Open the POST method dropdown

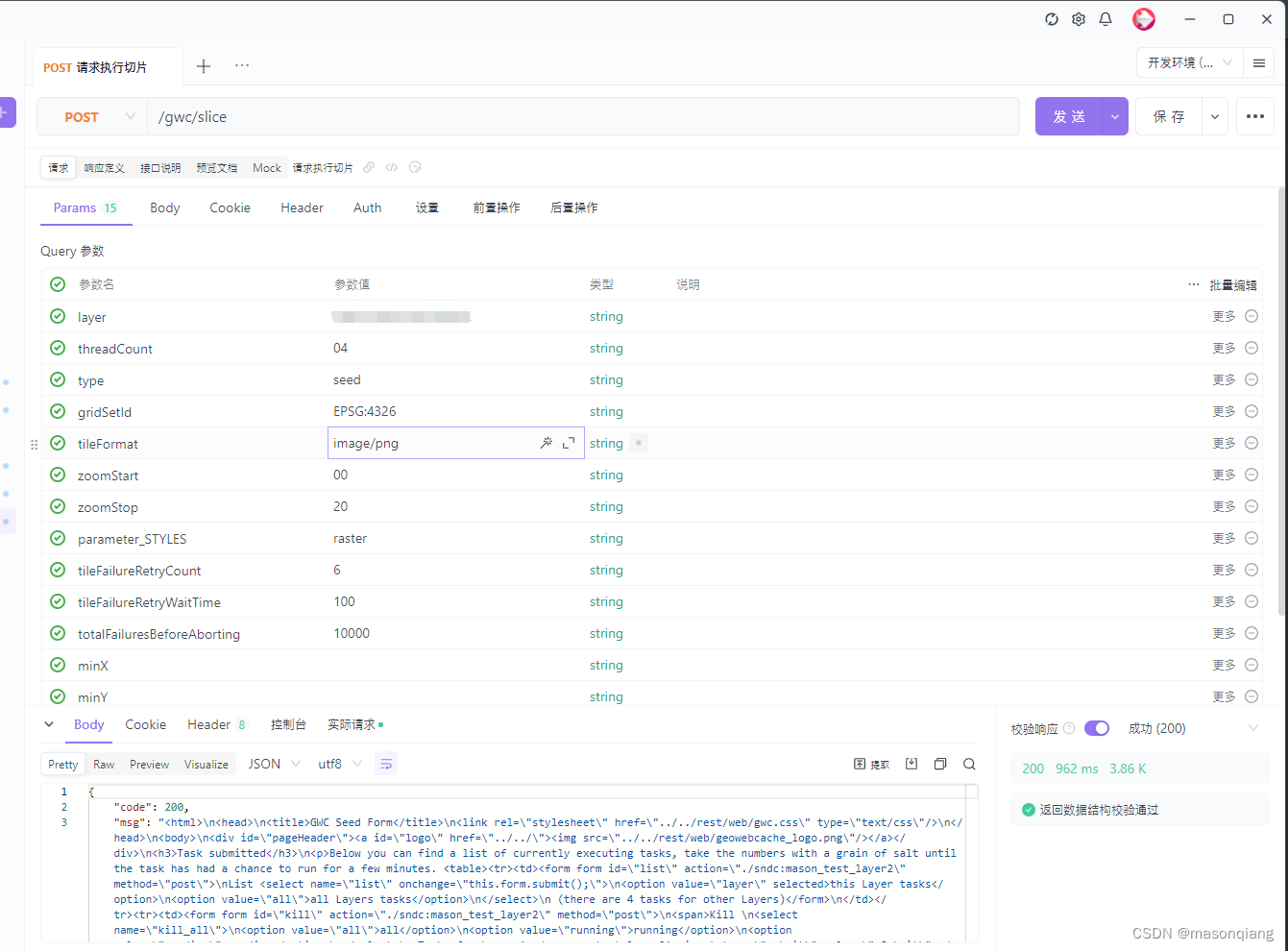click(x=90, y=116)
